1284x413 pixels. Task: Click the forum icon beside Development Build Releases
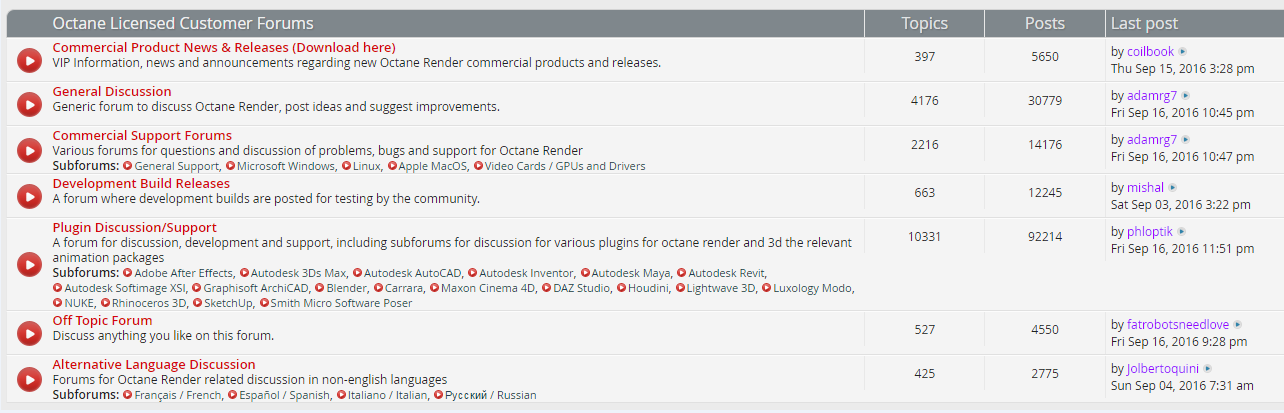pyautogui.click(x=29, y=196)
